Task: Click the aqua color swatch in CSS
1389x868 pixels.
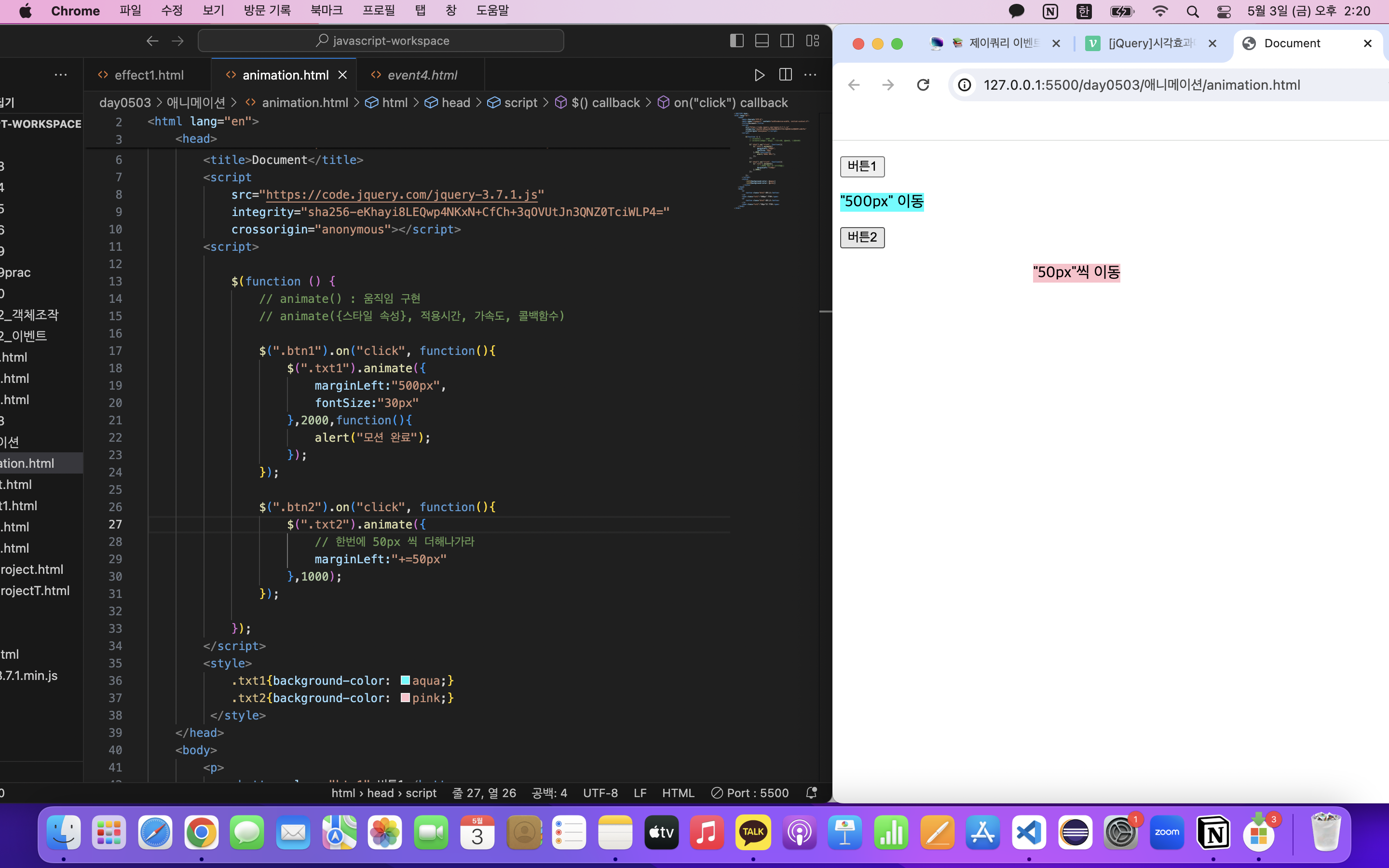Action: (x=405, y=680)
